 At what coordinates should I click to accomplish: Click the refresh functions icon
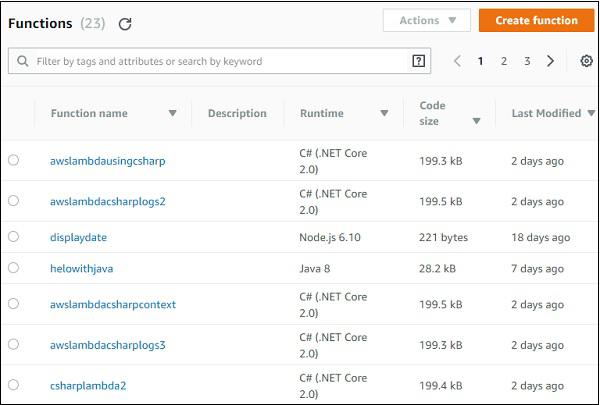pyautogui.click(x=125, y=24)
